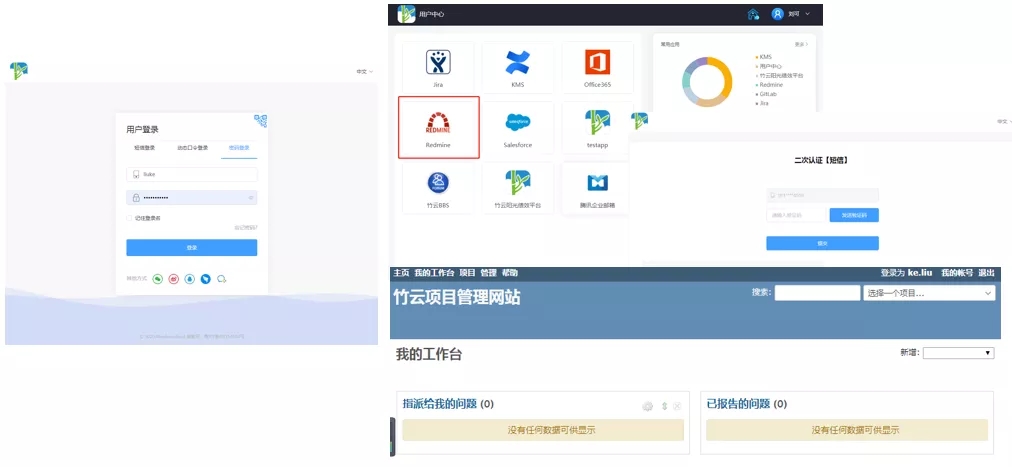Check the 记住登录名 checkbox
The width and height of the screenshot is (1012, 467).
coord(129,218)
